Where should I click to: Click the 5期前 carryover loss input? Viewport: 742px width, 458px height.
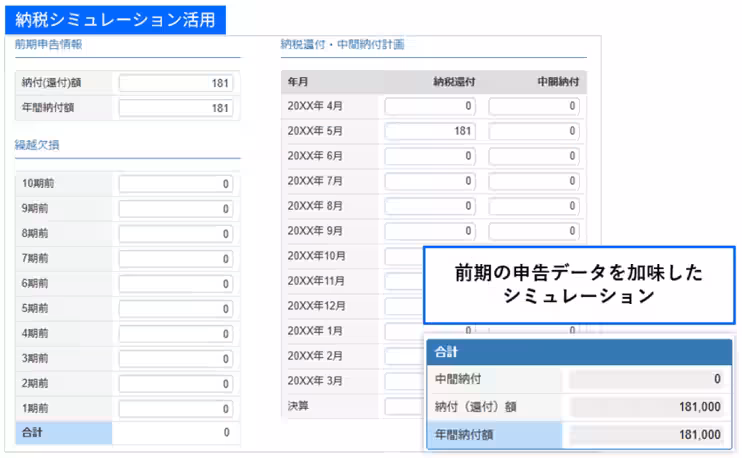tap(176, 309)
